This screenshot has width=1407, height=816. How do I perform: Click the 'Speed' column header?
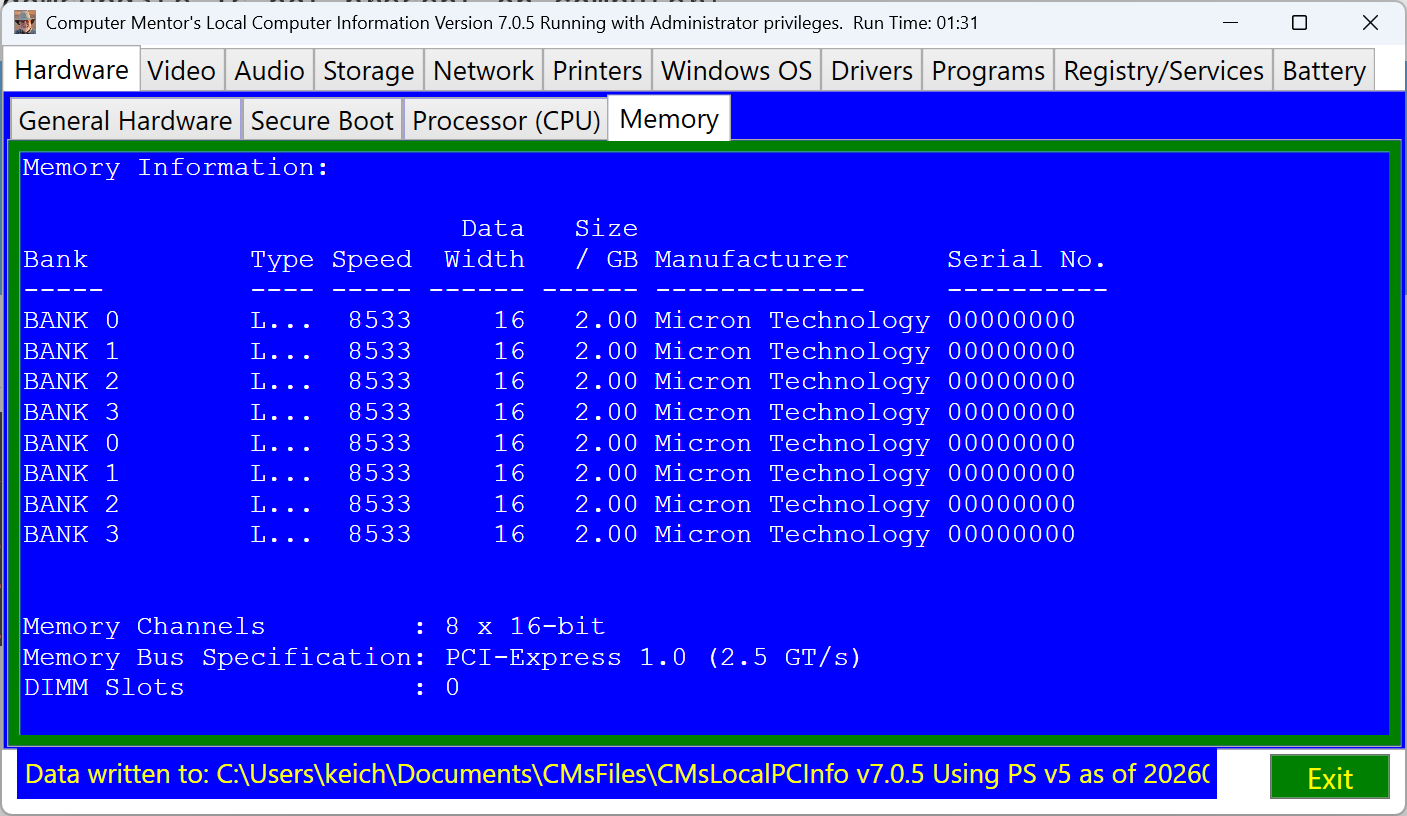(x=372, y=260)
